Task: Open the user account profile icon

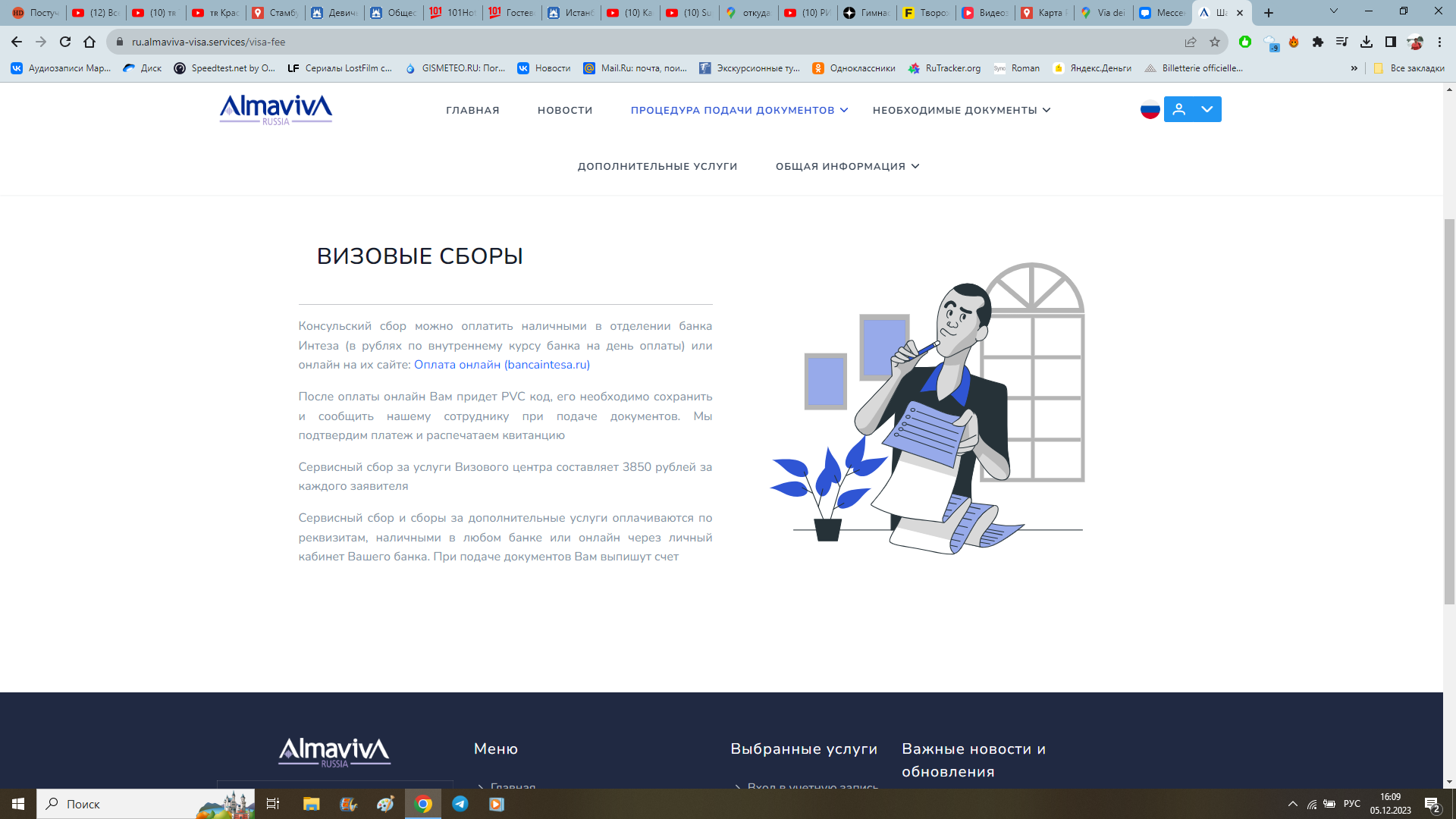Action: pos(1178,110)
